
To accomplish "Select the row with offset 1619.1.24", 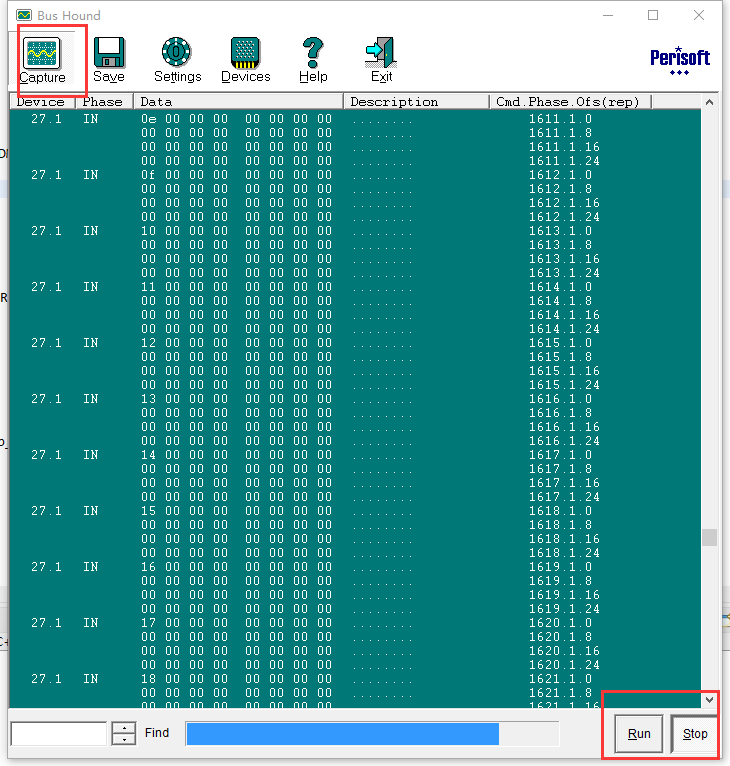I will pos(355,609).
